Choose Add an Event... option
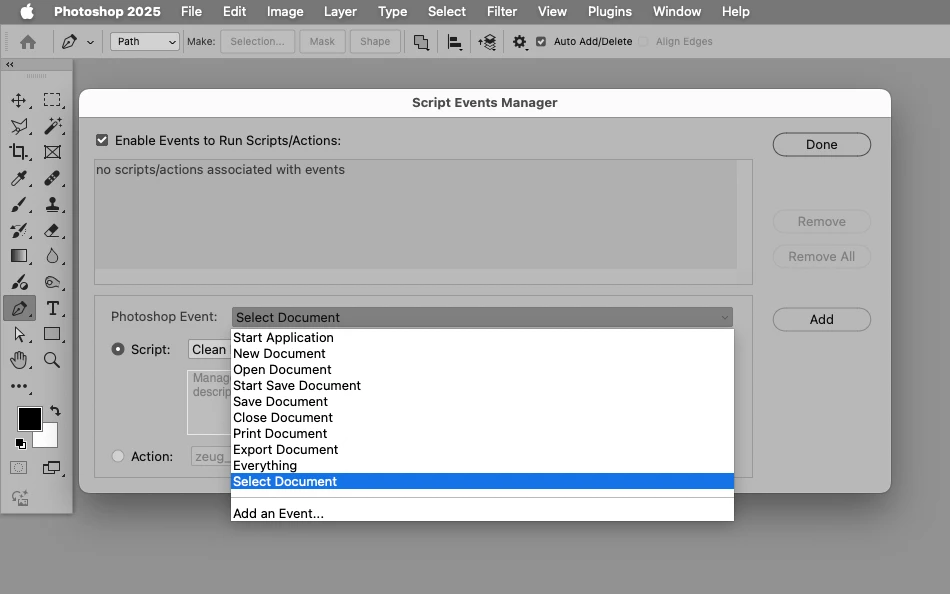 (x=482, y=513)
